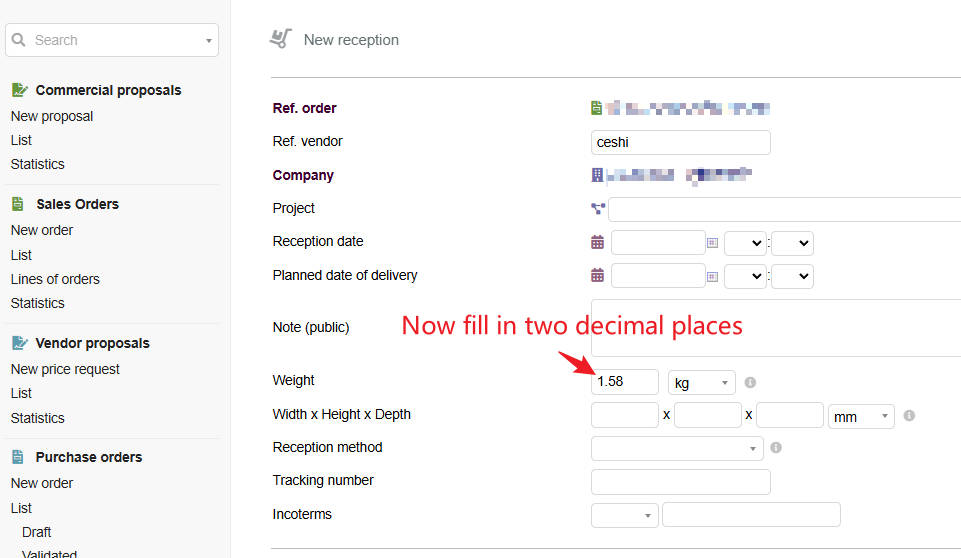Click the Sales Orders sidebar icon
Screen dimensions: 961x558
[x=18, y=204]
